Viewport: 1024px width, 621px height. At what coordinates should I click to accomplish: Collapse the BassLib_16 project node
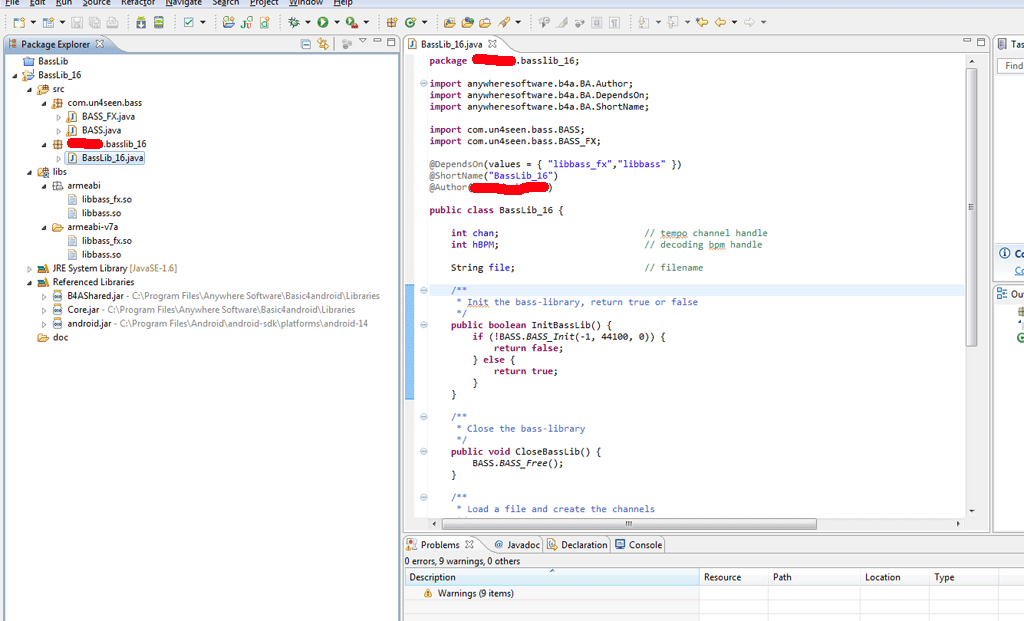coord(15,75)
